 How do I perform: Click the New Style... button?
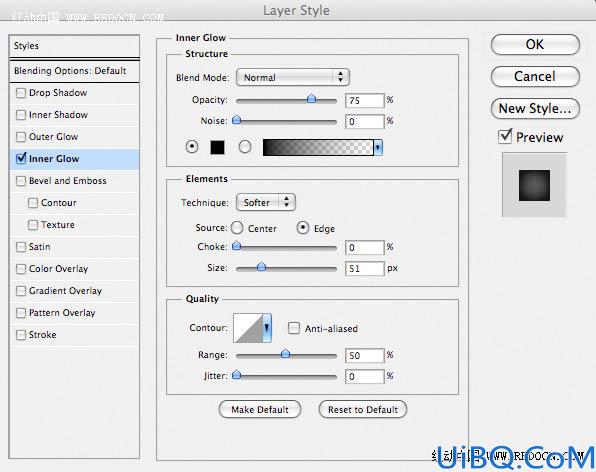[535, 109]
